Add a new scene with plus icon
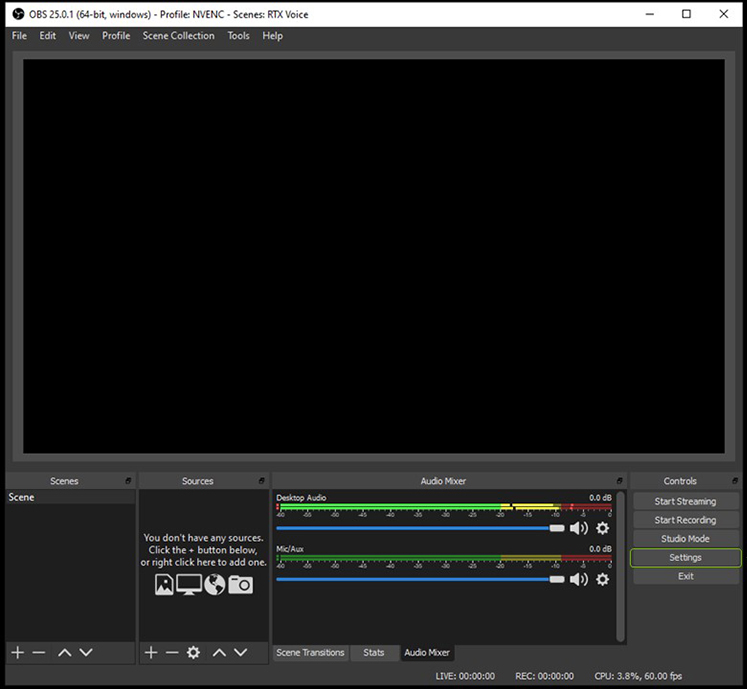The height and width of the screenshot is (689, 747). 17,652
